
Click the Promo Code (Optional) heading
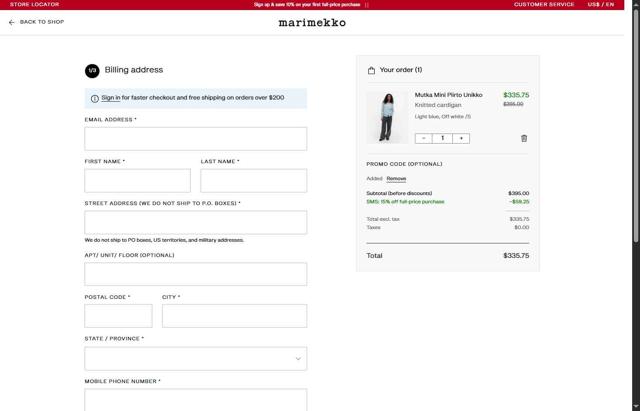(x=404, y=164)
